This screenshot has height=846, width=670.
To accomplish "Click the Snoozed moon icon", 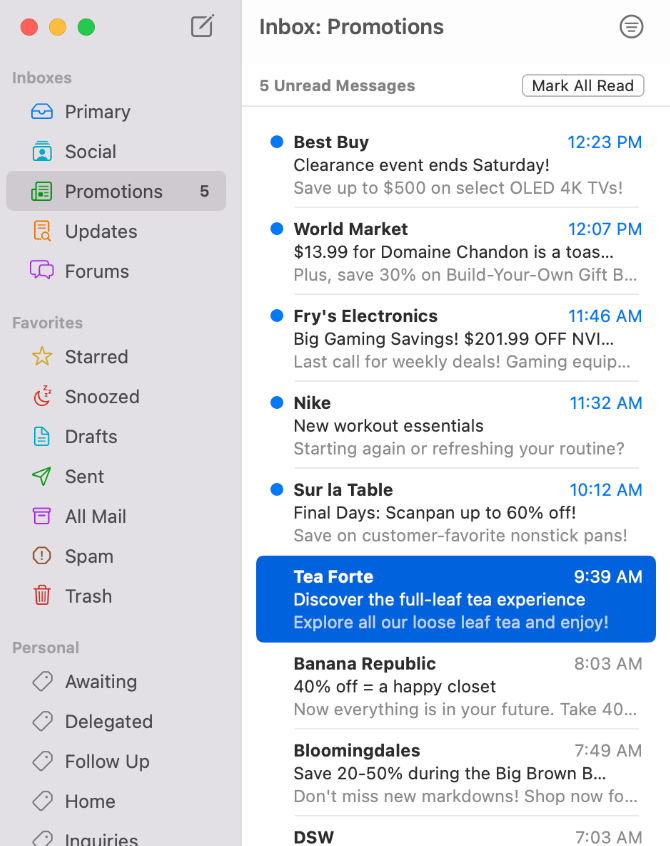I will click(x=42, y=396).
